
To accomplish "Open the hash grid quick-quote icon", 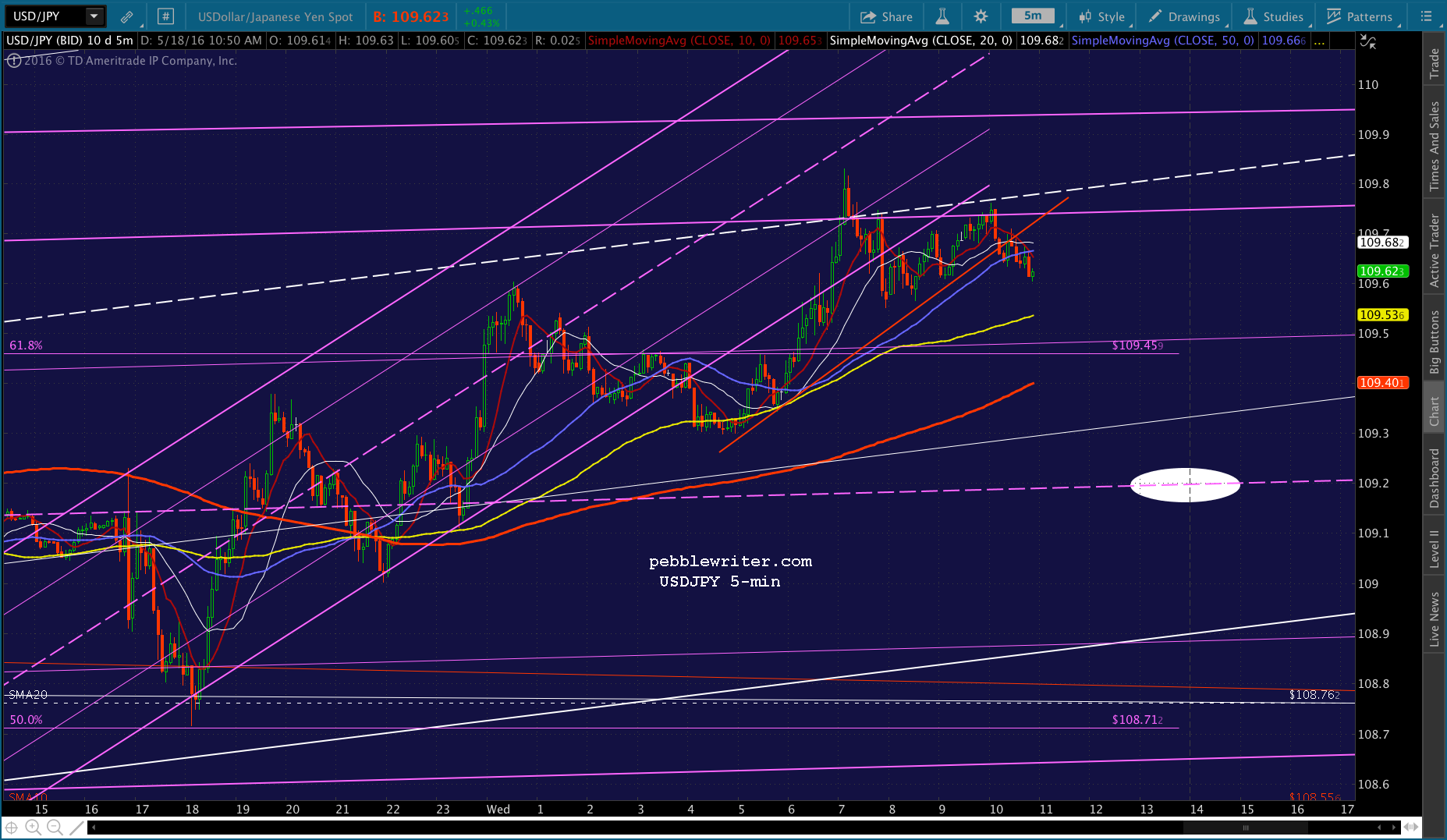I will click(x=165, y=16).
